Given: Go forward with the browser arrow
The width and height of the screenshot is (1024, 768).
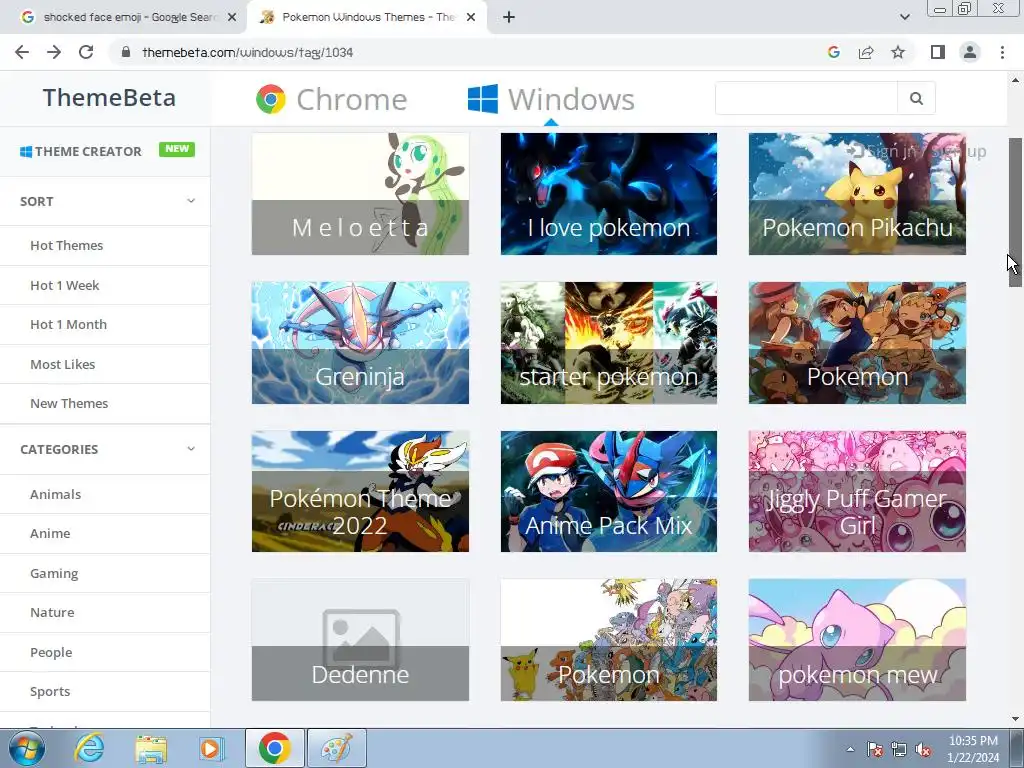Looking at the screenshot, I should [x=54, y=52].
